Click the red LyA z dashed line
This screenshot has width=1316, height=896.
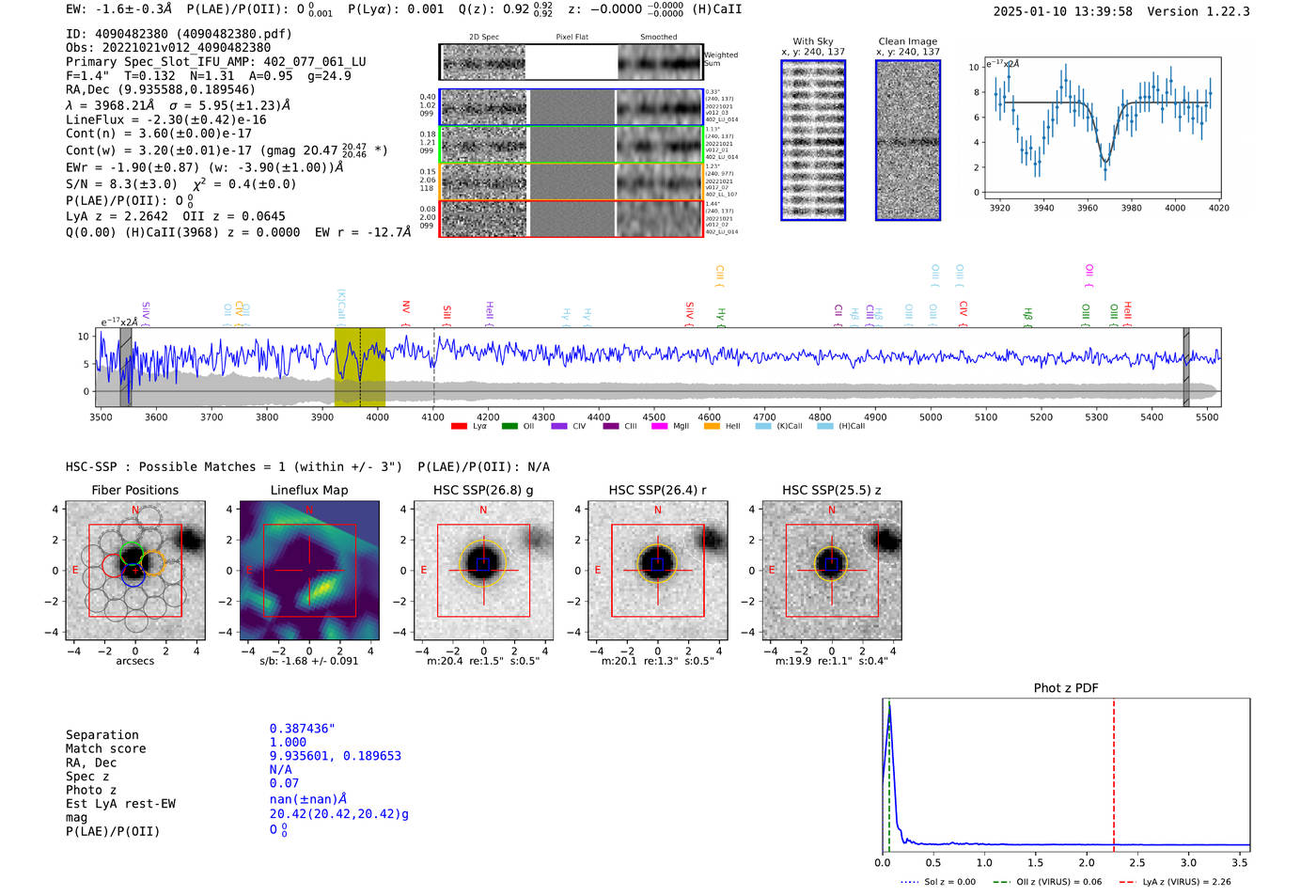[x=1114, y=771]
